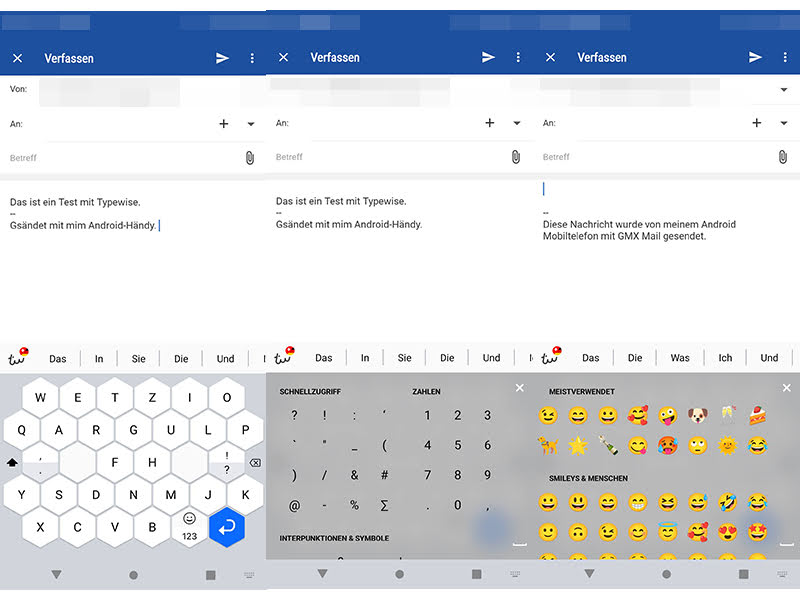Choose the suggestion 'Sie' in left screen

pos(139,359)
